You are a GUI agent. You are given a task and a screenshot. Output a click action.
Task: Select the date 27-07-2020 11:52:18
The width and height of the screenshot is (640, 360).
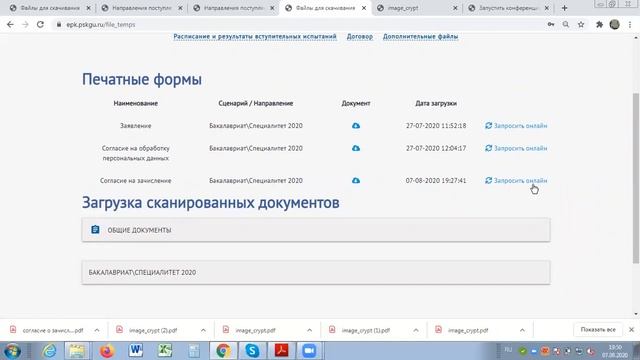point(436,126)
